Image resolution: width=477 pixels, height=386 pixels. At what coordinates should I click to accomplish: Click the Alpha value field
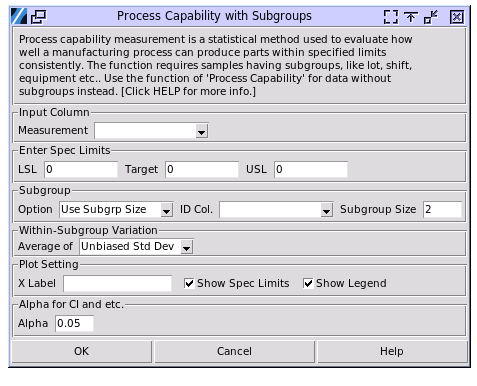click(74, 323)
